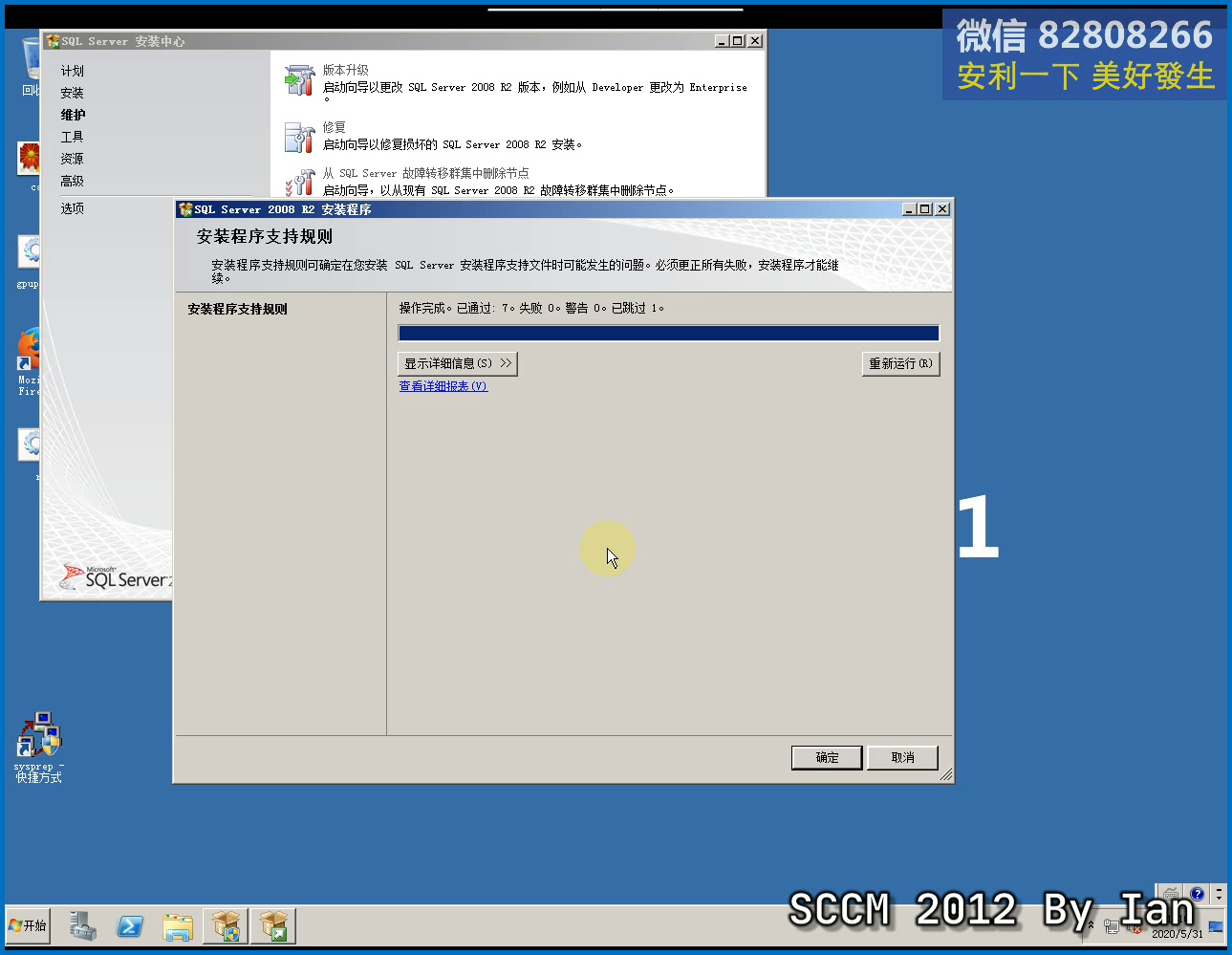The width and height of the screenshot is (1232, 955).
Task: Minimize the SQL Server 安装中心 window
Action: click(722, 41)
